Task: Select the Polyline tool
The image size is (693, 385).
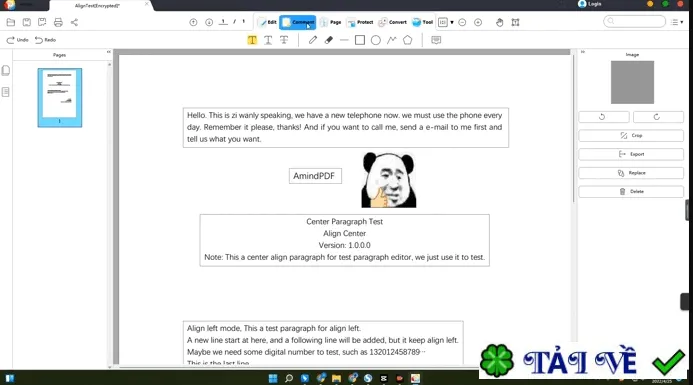Action: click(392, 40)
